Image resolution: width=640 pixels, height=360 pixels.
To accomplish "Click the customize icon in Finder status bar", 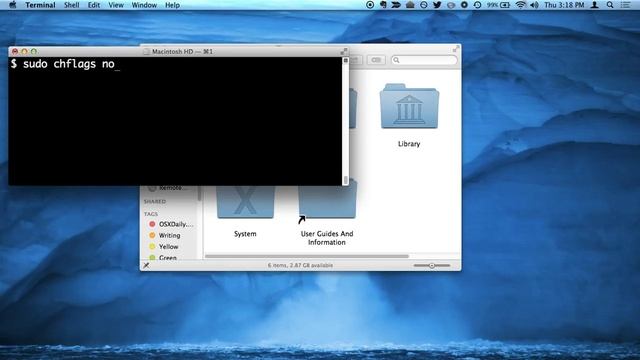I will tap(146, 265).
